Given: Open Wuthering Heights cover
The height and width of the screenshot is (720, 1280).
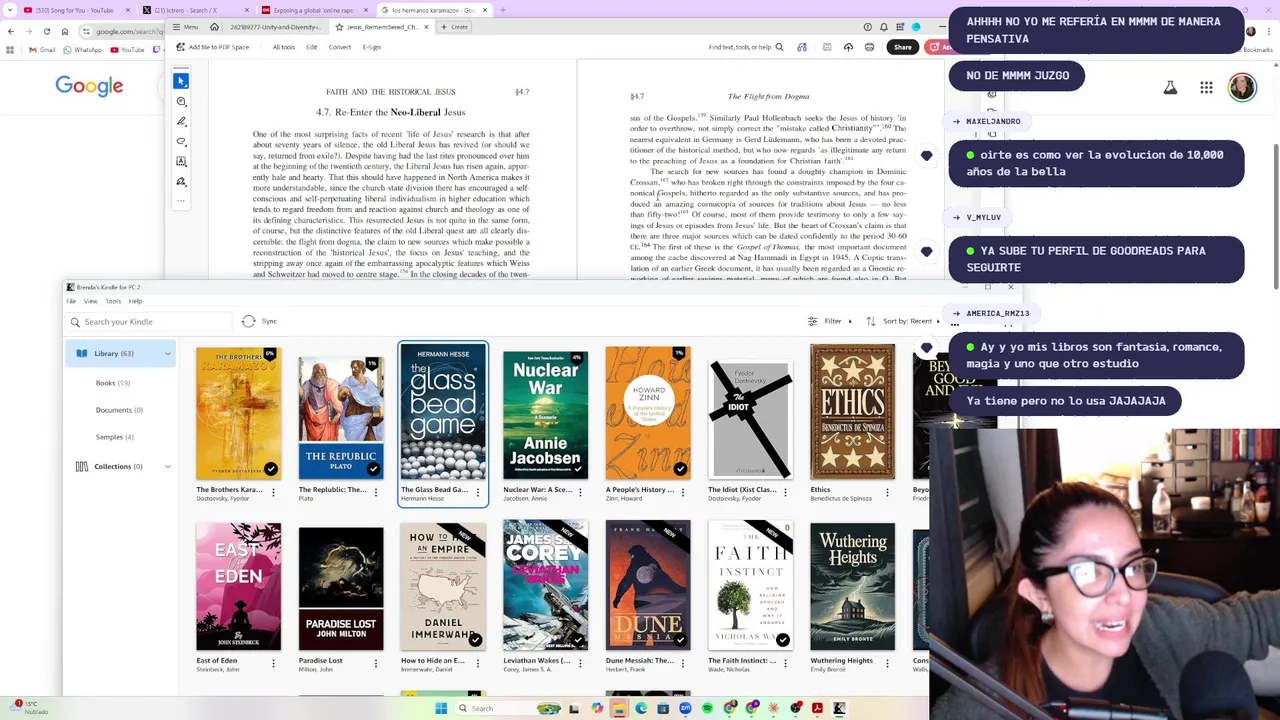Looking at the screenshot, I should tap(852, 586).
